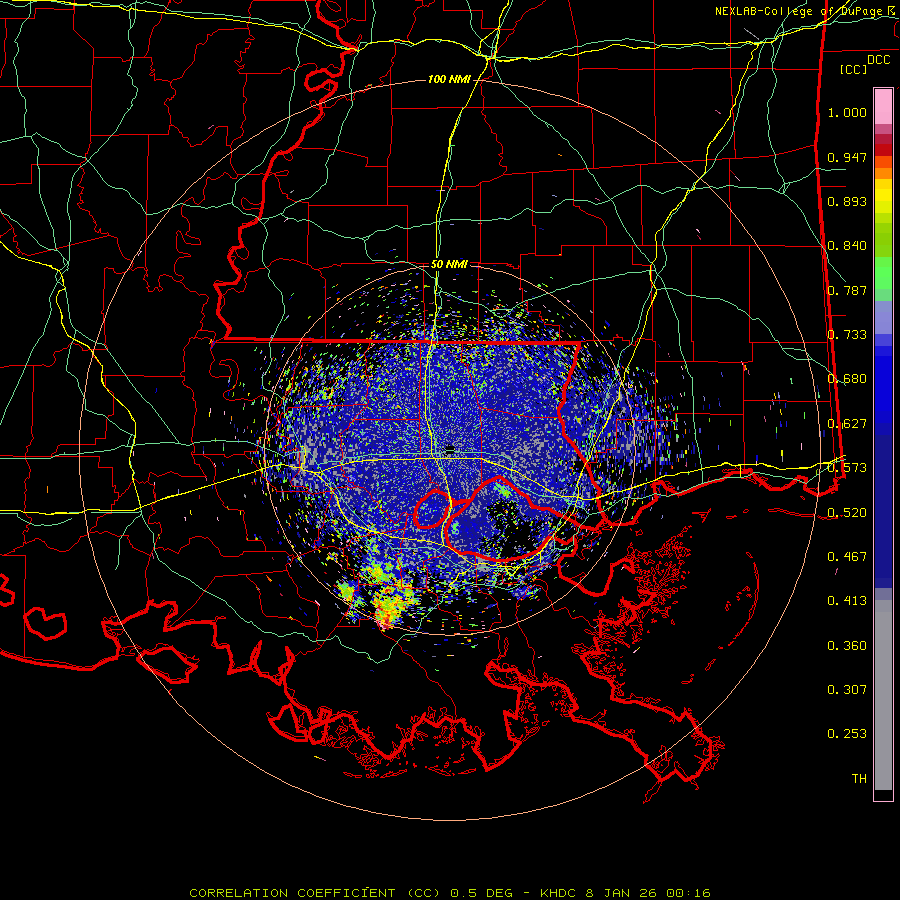Viewport: 900px width, 900px height.
Task: Select the 0.893 scale value
Action: tap(847, 201)
